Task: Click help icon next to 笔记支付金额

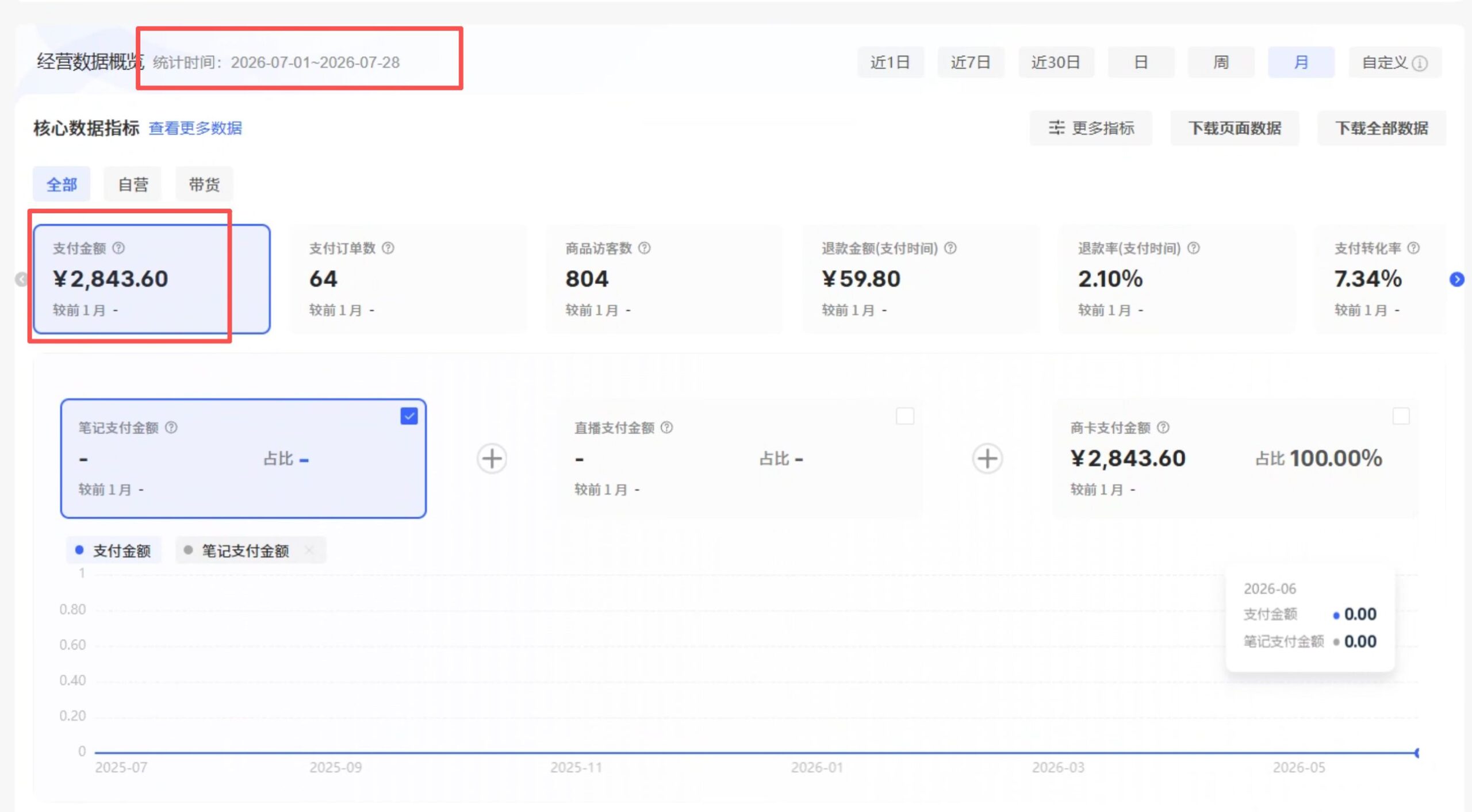Action: pos(171,428)
